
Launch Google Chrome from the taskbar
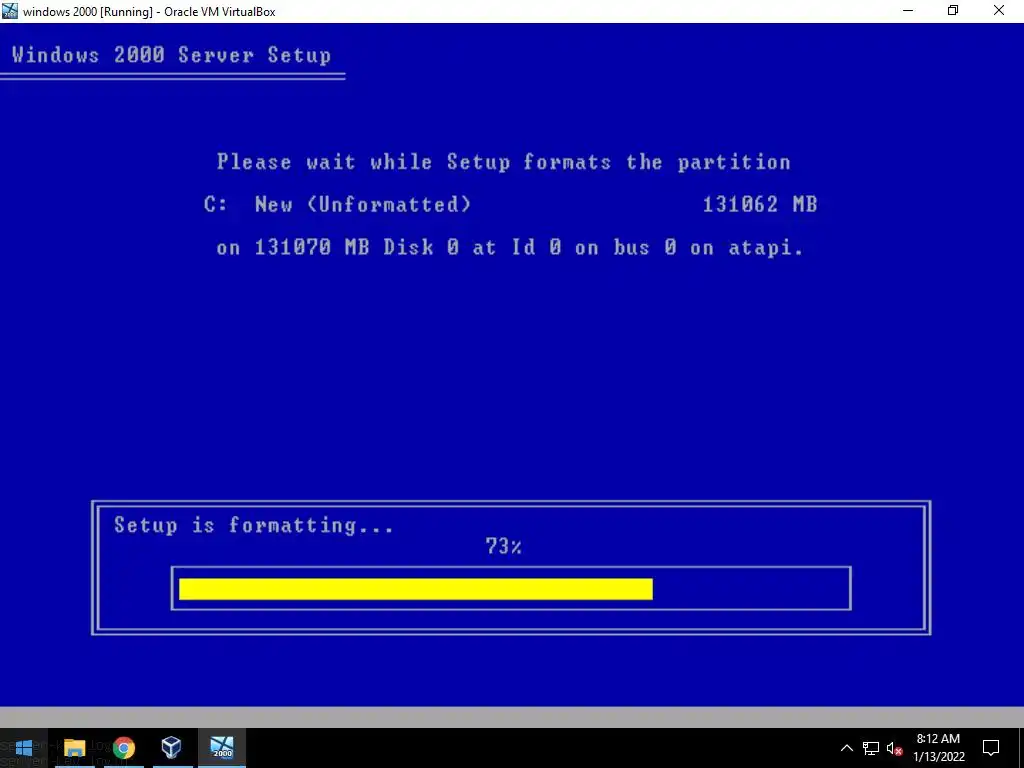tap(123, 748)
